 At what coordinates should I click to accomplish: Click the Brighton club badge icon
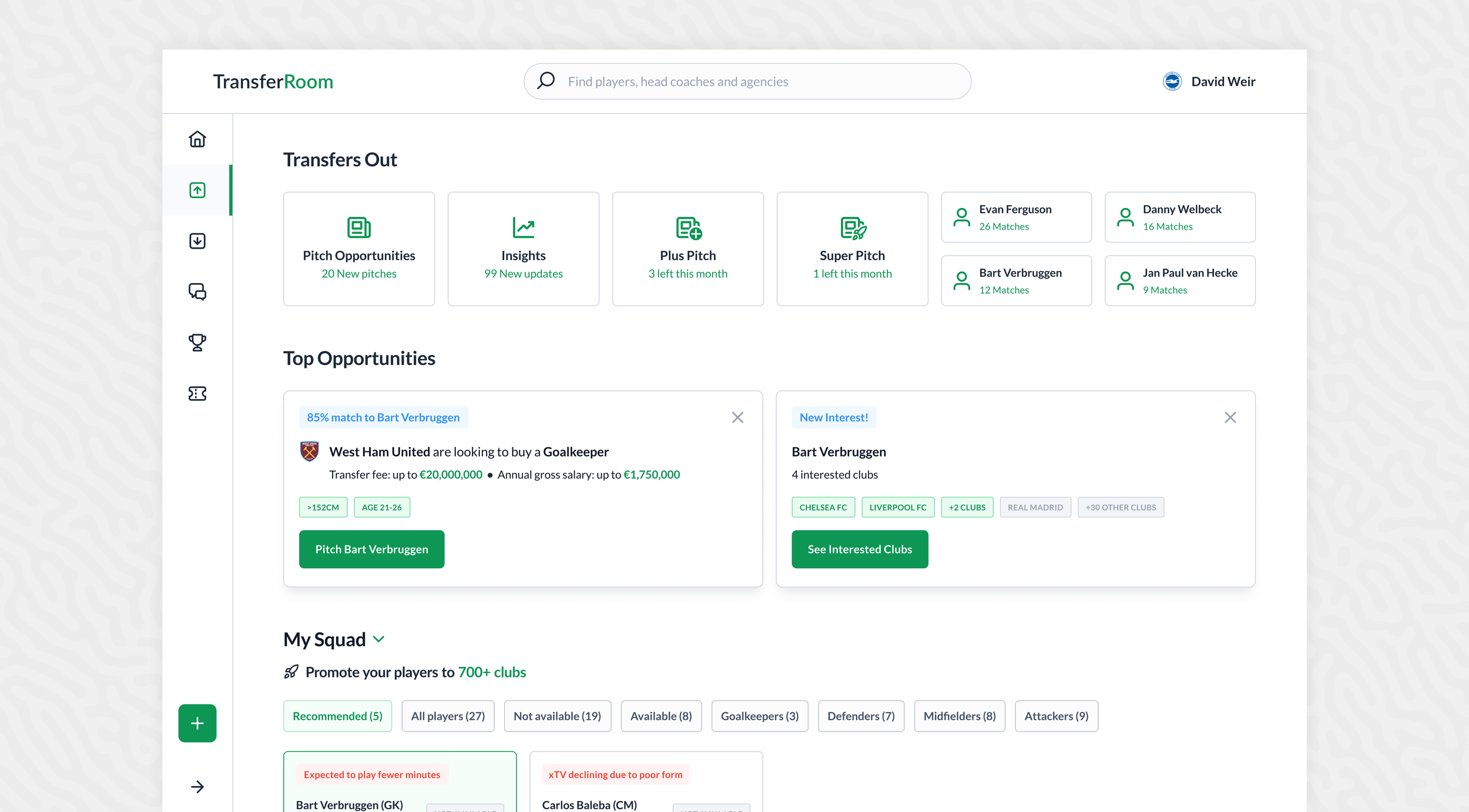pos(1172,81)
